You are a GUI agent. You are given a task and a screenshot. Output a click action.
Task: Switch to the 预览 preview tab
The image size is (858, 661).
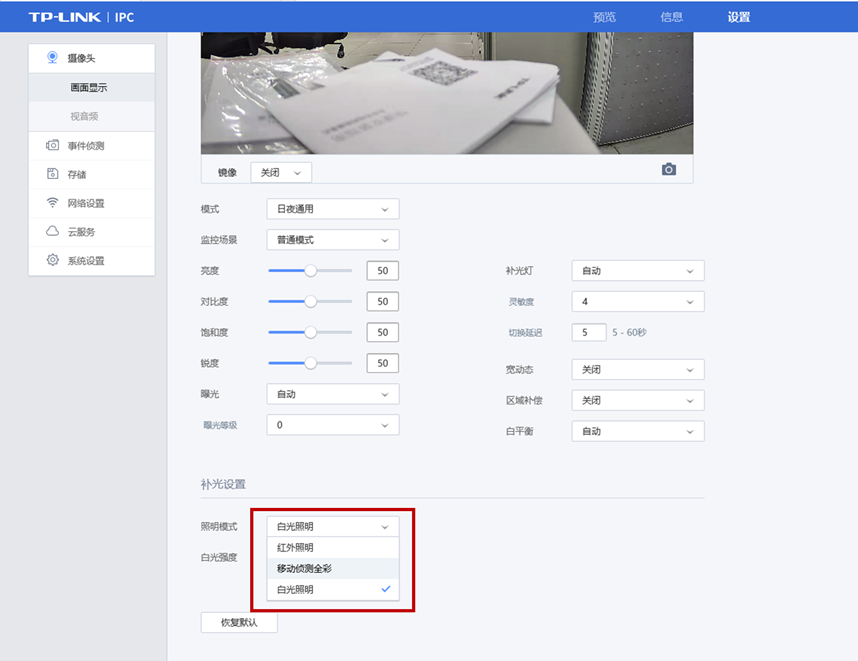tap(604, 17)
